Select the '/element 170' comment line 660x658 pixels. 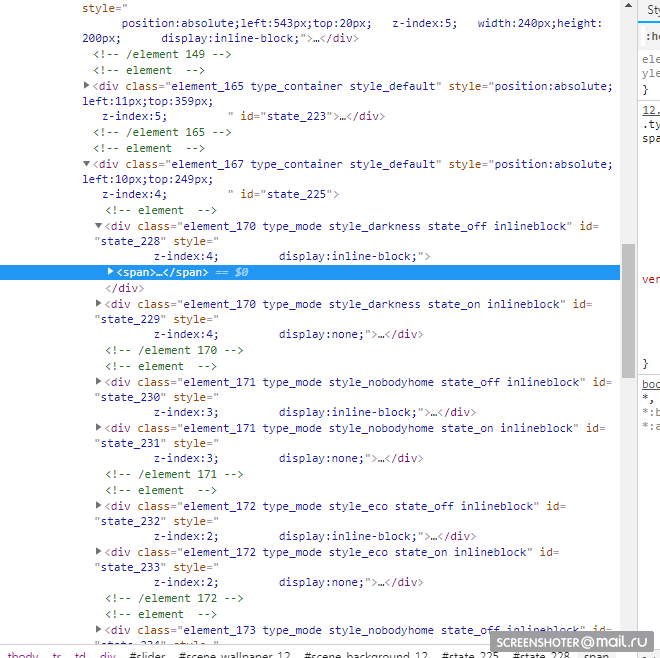(x=174, y=350)
